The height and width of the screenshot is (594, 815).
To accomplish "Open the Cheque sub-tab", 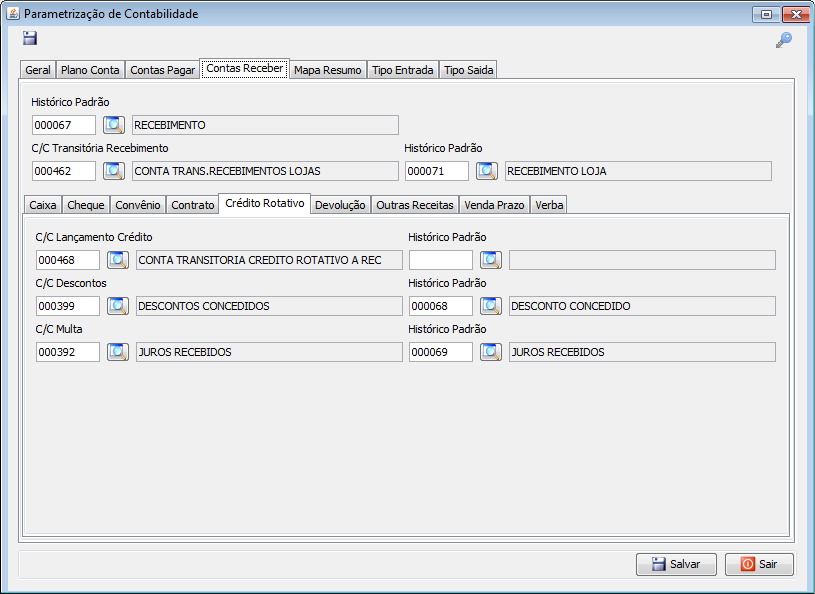I will (86, 205).
